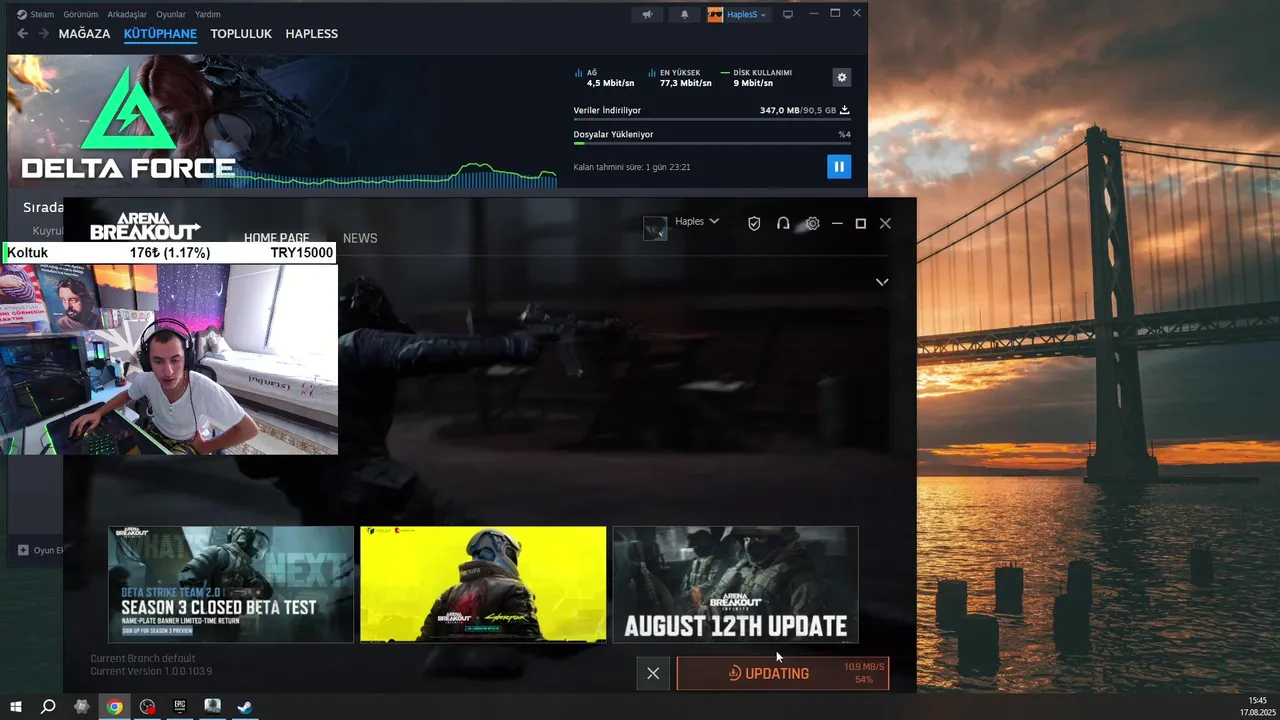Click the DİSK KULLANIMI stat

point(756,78)
